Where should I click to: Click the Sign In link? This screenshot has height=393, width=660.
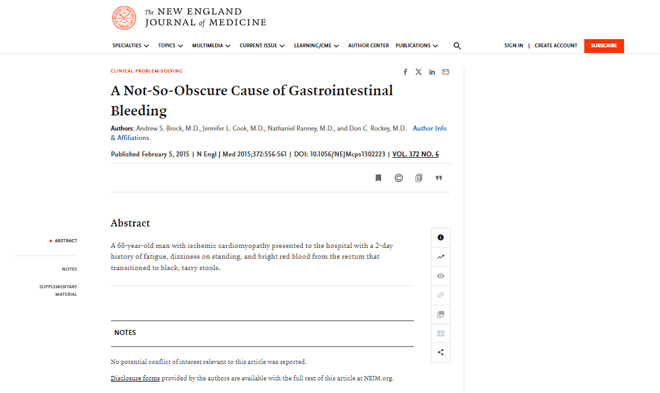tap(514, 45)
